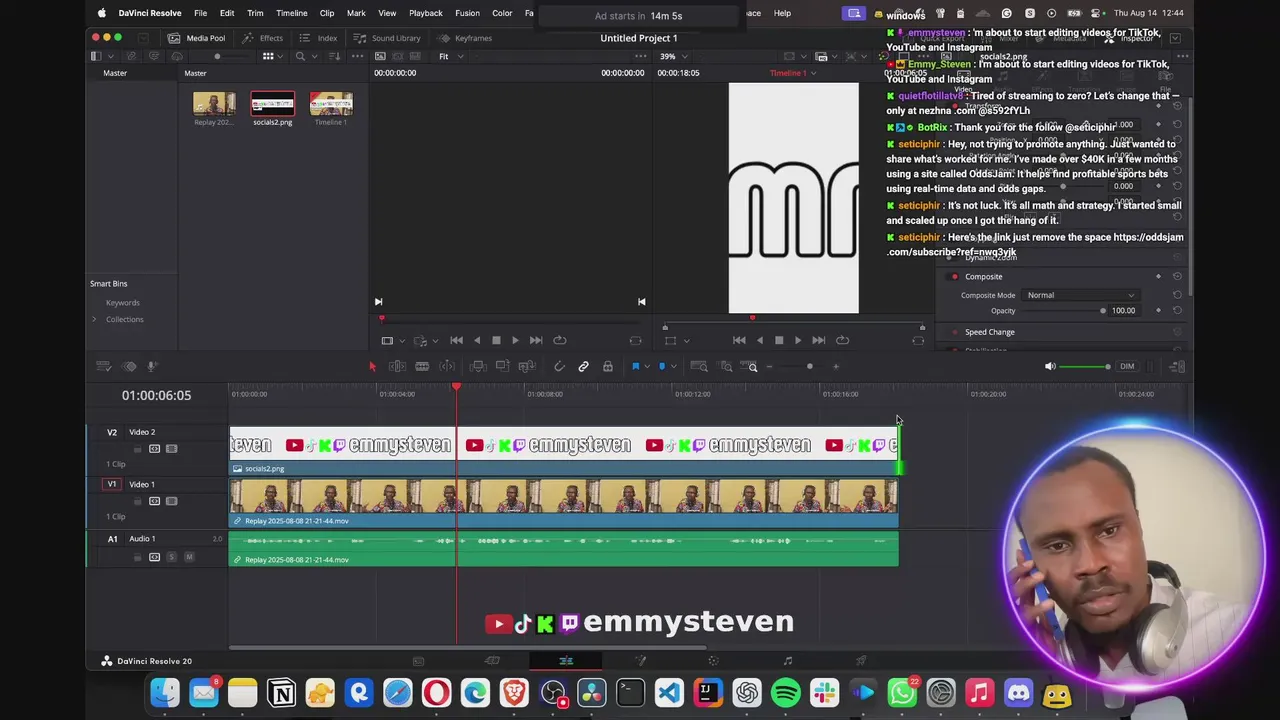Click the Replace Clip icon
The width and height of the screenshot is (1280, 720).
pos(528,367)
